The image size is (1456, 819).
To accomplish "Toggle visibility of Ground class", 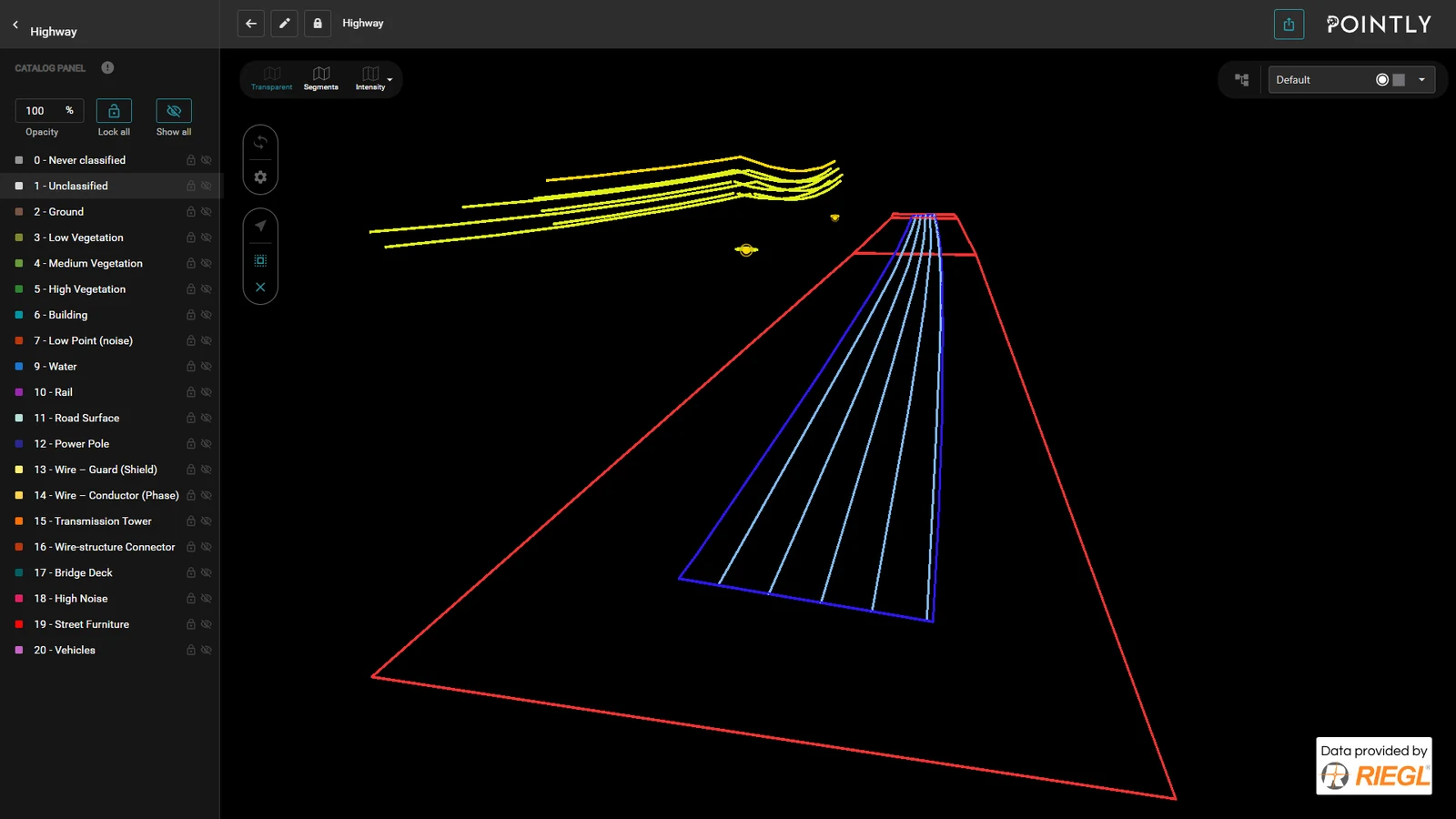I will click(207, 212).
